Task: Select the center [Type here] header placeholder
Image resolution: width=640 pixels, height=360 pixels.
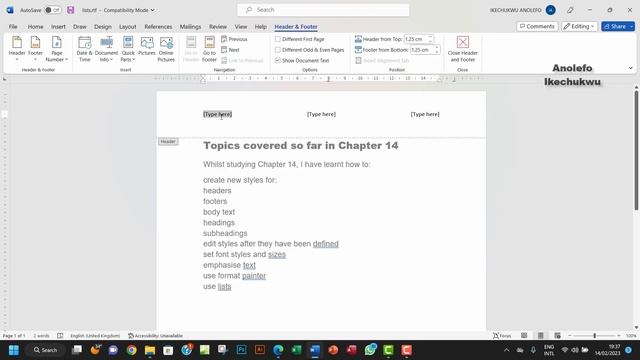Action: [x=321, y=114]
